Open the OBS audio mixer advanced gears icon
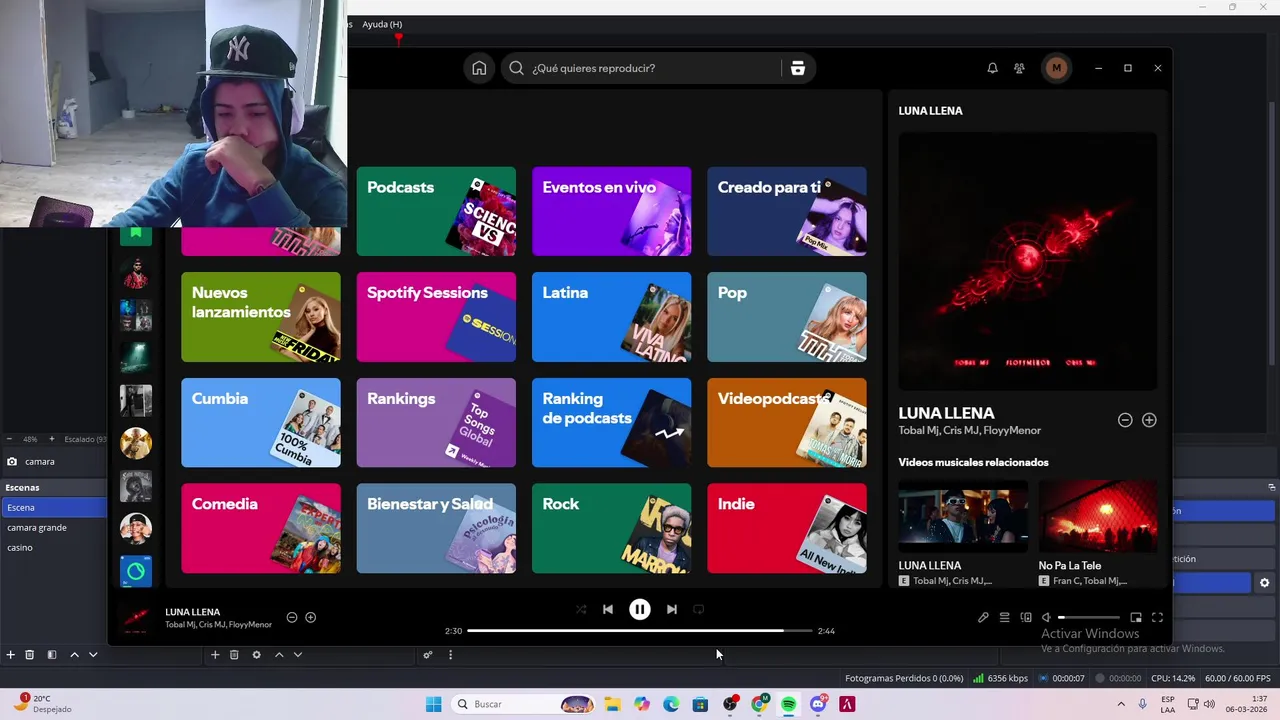This screenshot has width=1280, height=720. pyautogui.click(x=428, y=655)
